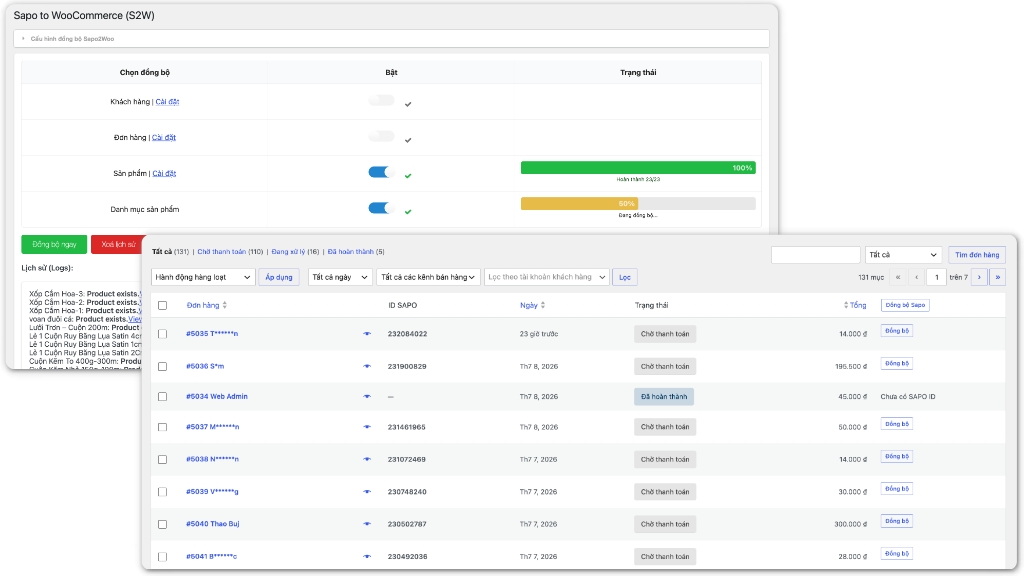Image resolution: width=1024 pixels, height=576 pixels.
Task: Click Đồng bộ button for order #5035
Action: tap(897, 330)
